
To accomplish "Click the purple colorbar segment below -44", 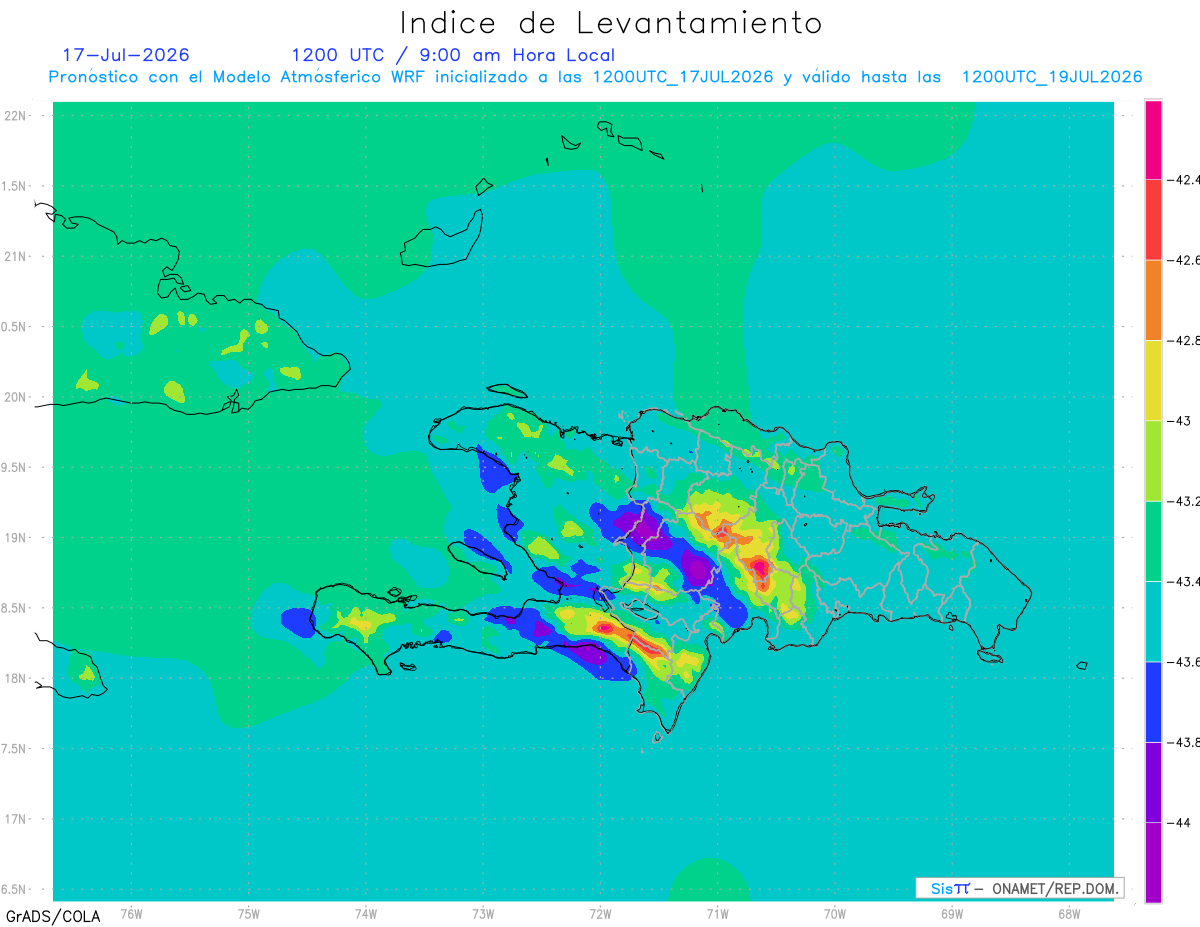I will [1153, 862].
